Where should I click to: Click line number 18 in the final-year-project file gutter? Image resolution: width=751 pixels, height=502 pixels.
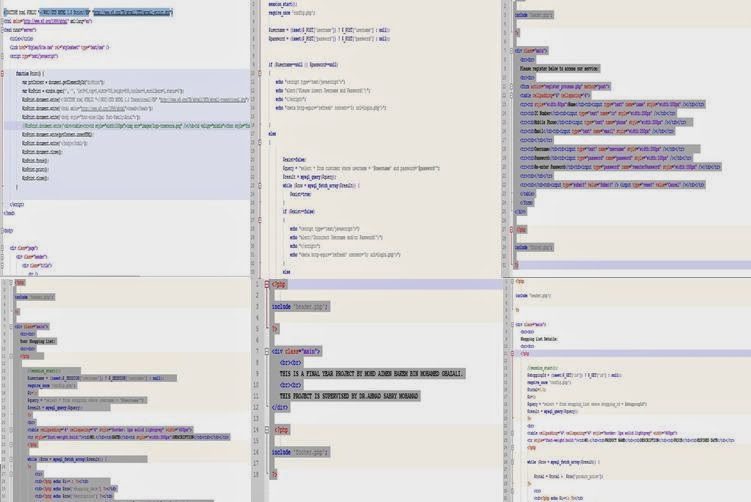[x=256, y=474]
